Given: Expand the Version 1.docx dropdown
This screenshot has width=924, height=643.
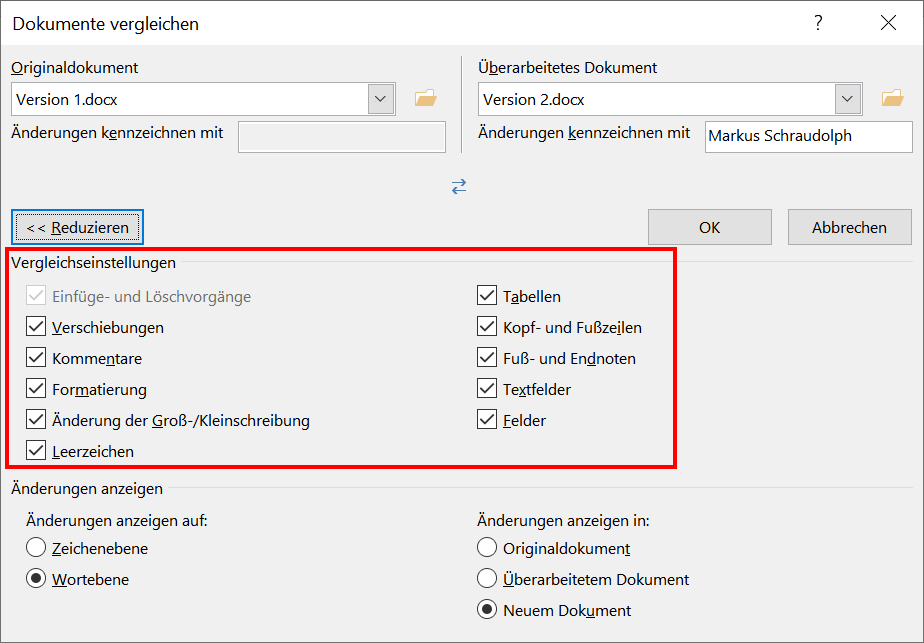Looking at the screenshot, I should coord(381,99).
